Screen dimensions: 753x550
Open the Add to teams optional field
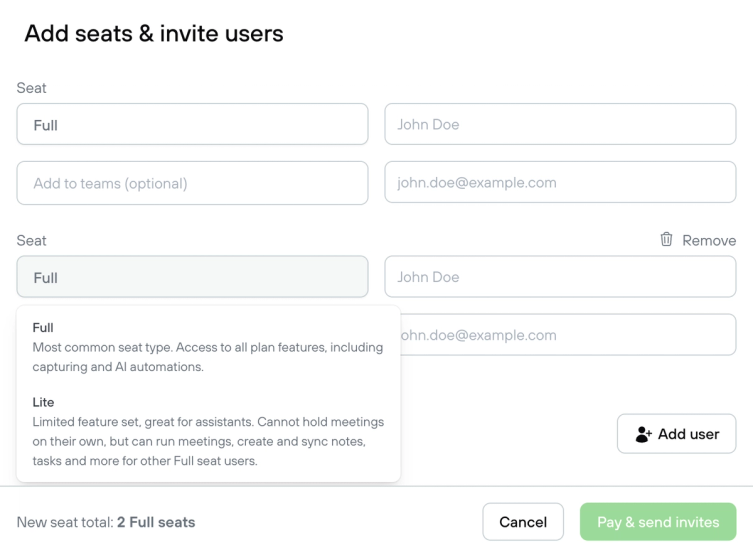point(192,183)
